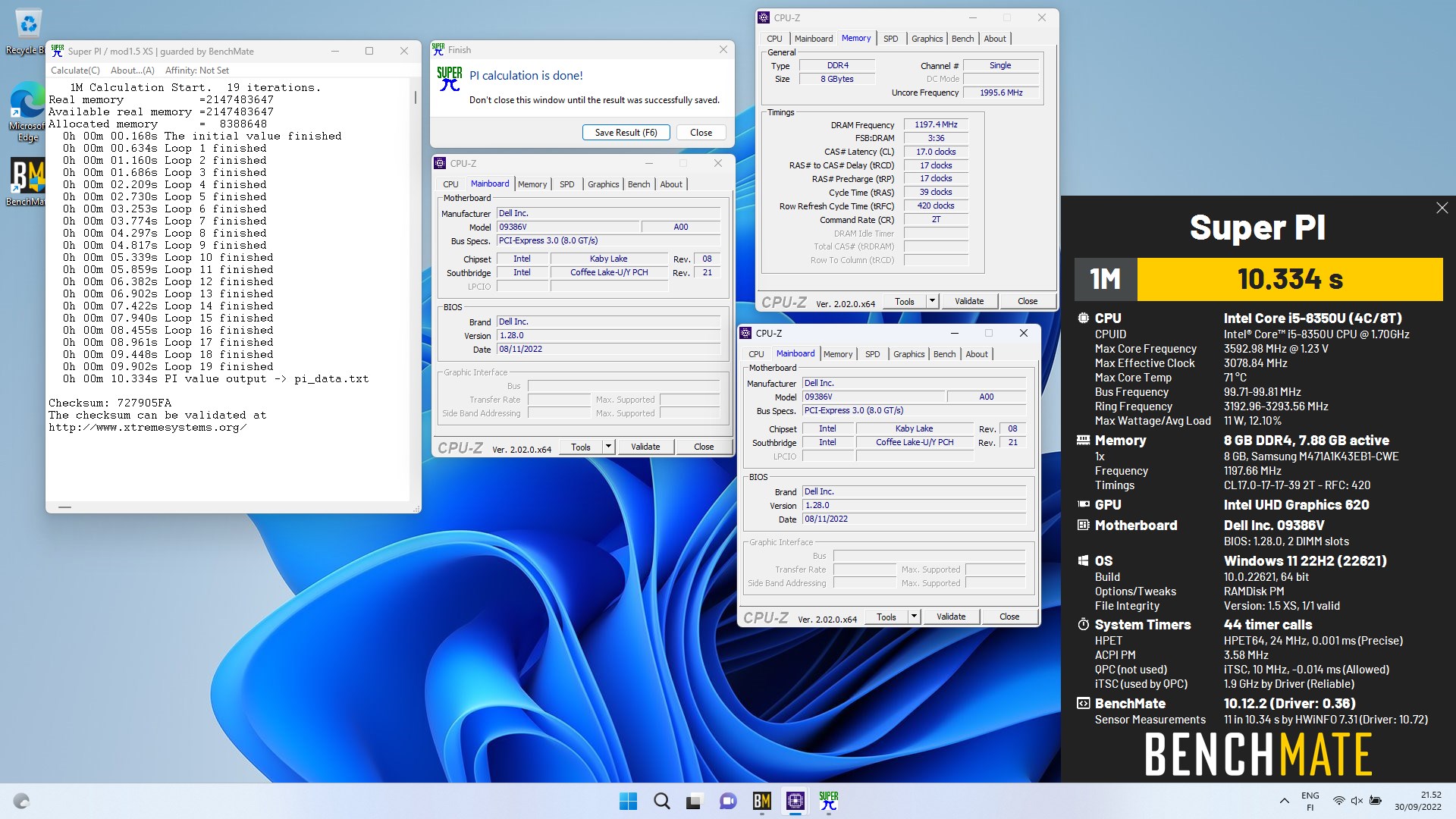Open the Recycle Bin desktop icon
The image size is (1456, 819).
click(x=28, y=32)
